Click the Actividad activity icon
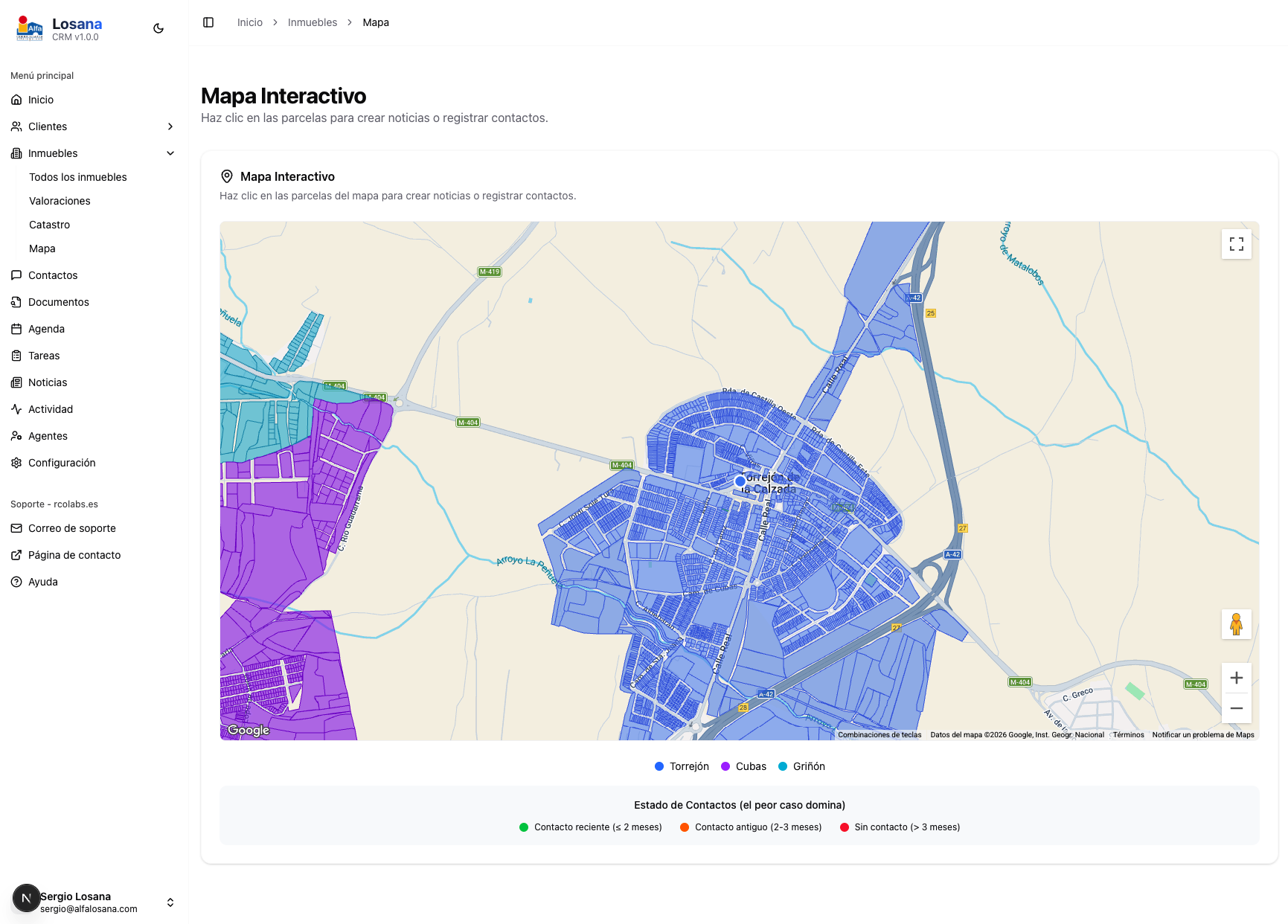Screen dimensions: 1288x924 point(16,408)
